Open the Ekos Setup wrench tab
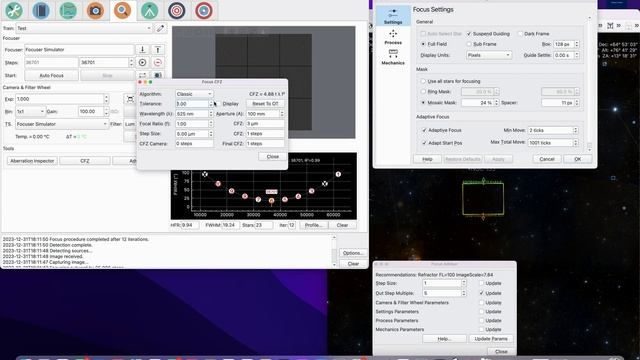Image resolution: width=640 pixels, height=360 pixels. coord(14,11)
